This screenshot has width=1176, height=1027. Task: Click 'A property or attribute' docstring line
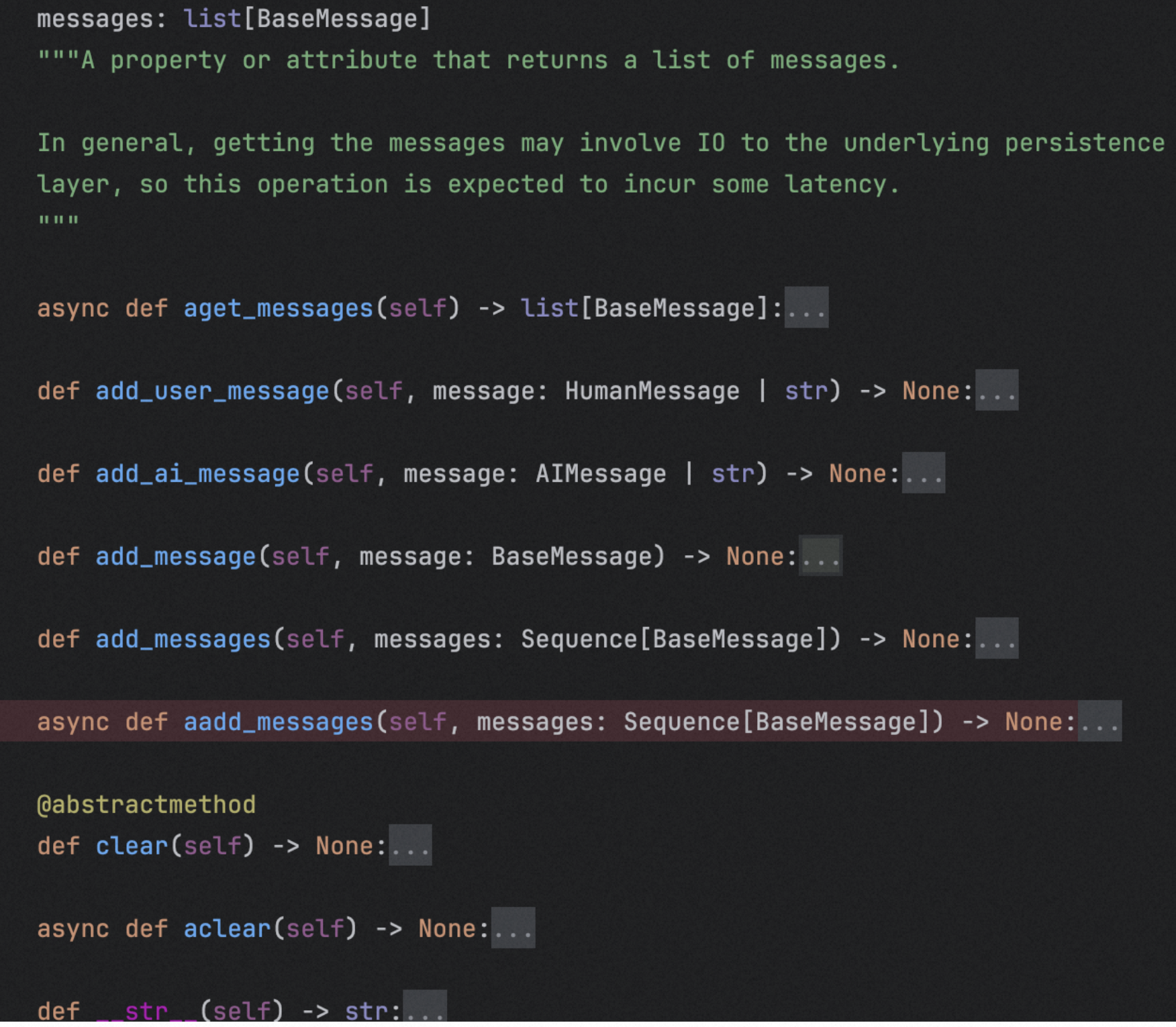coord(468,60)
